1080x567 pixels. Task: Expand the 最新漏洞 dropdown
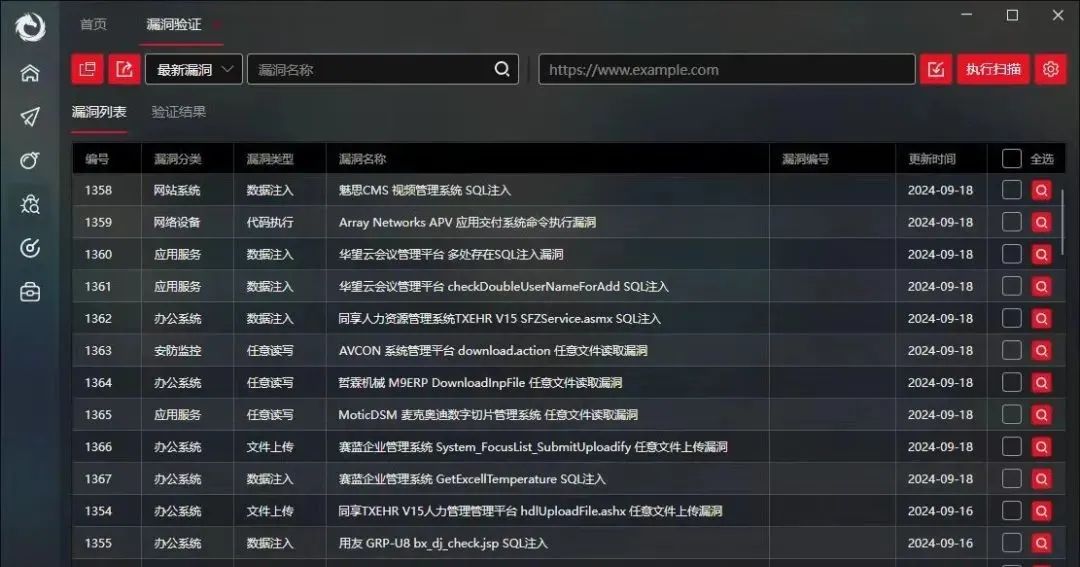(194, 70)
